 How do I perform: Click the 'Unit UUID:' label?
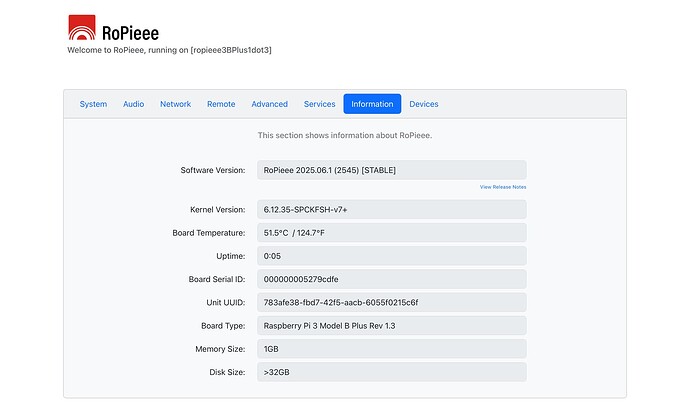[226, 303]
